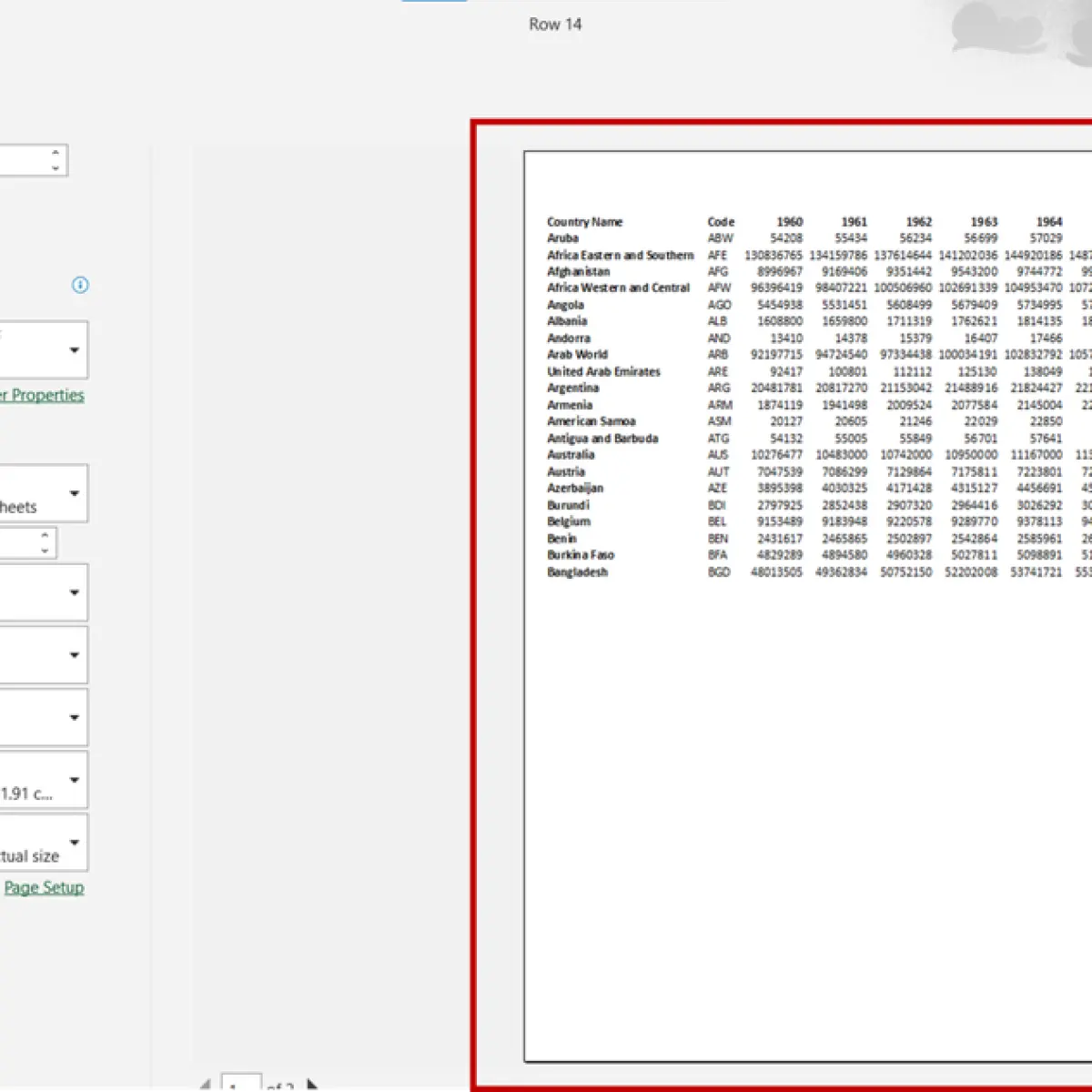Click the pages spinner down arrow below sheets dropdown

click(x=45, y=550)
